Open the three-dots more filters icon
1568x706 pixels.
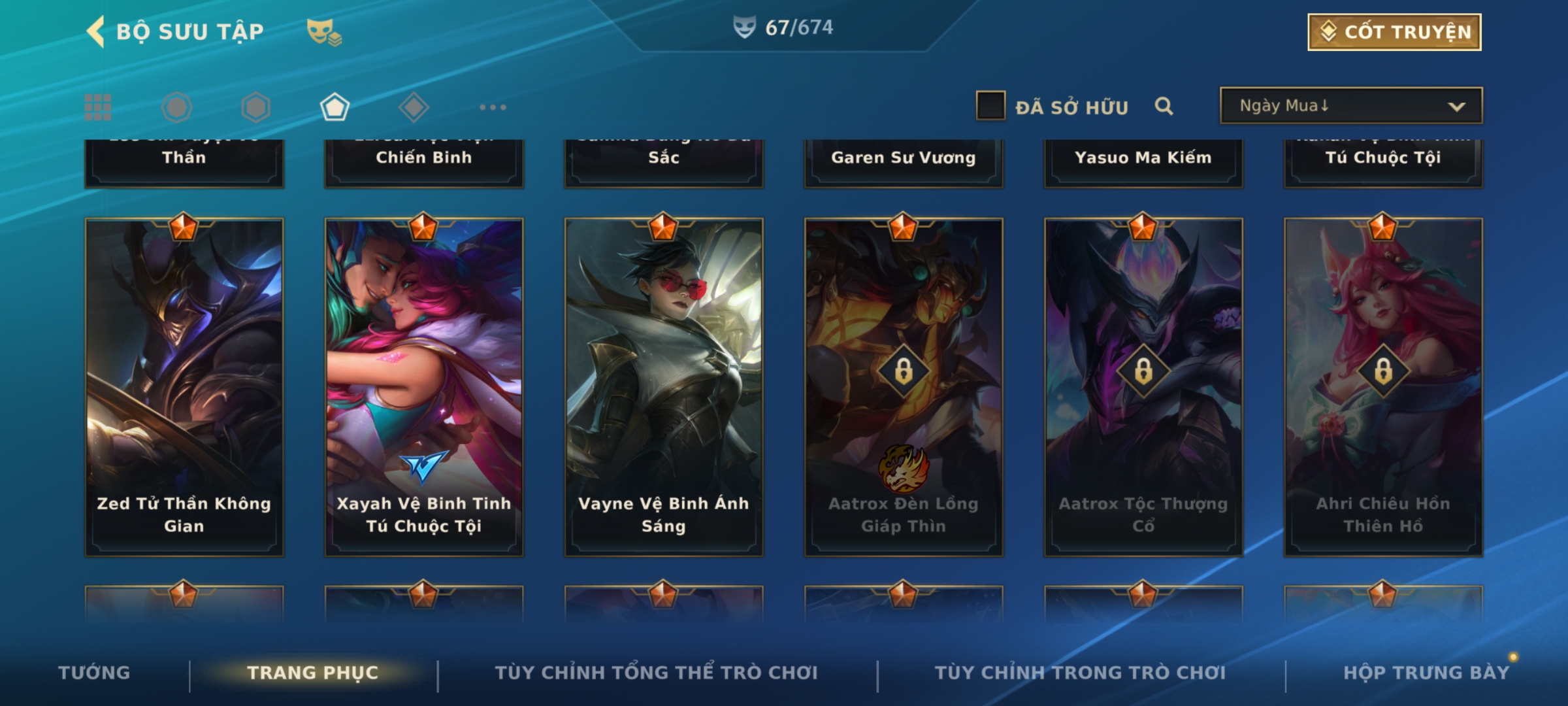(x=493, y=107)
